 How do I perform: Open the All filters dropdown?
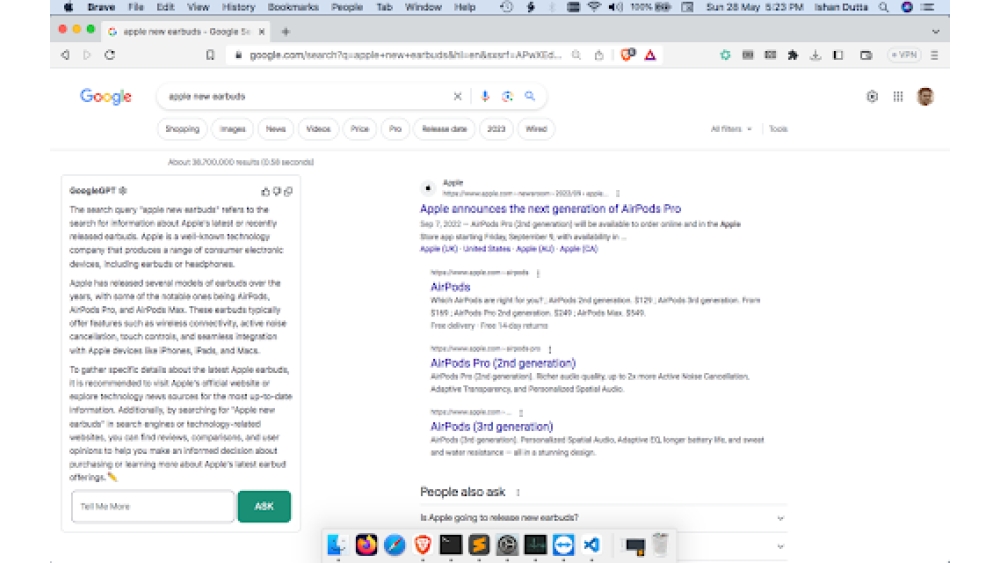[731, 129]
